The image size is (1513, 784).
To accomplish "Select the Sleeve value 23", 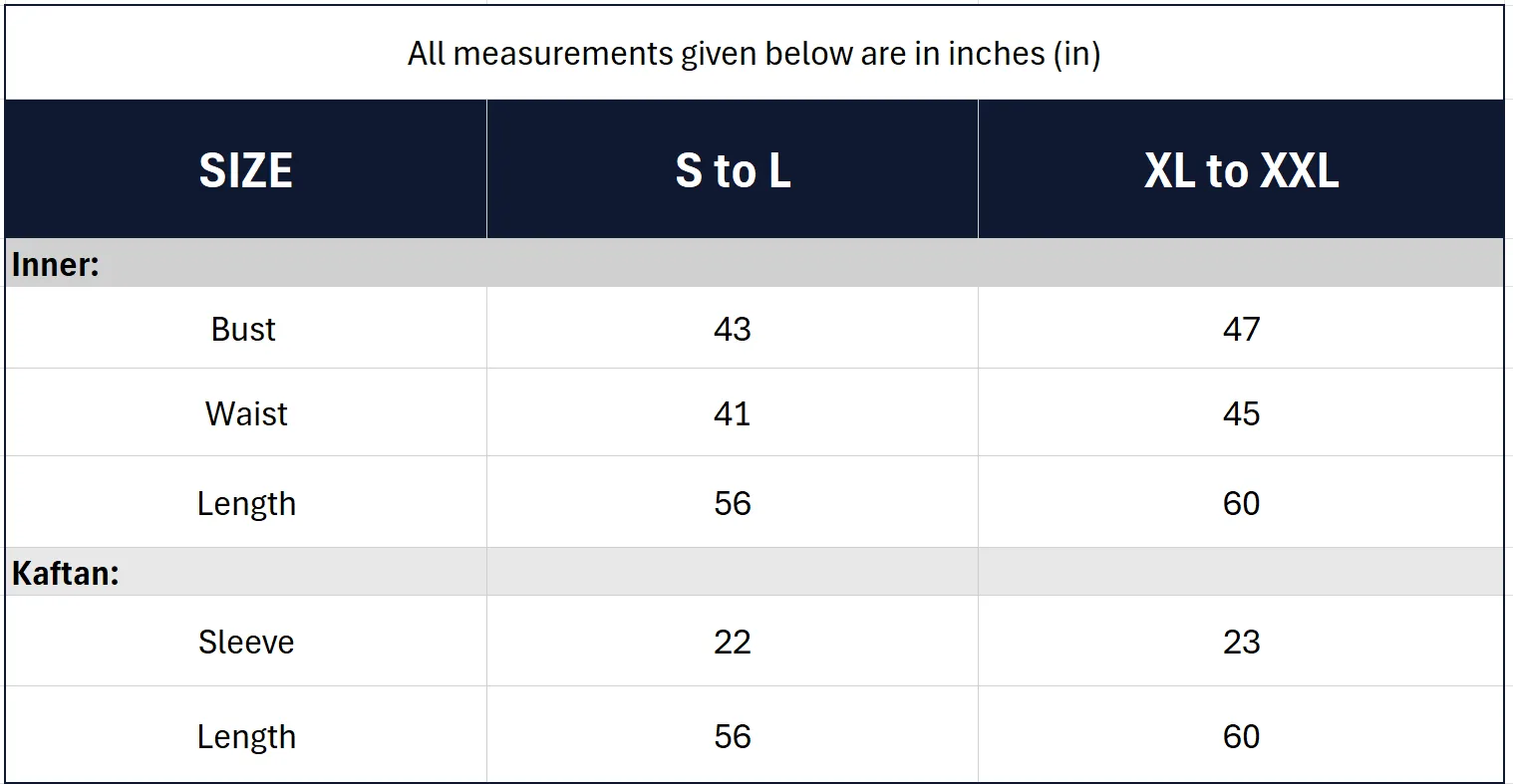I will coord(1241,642).
